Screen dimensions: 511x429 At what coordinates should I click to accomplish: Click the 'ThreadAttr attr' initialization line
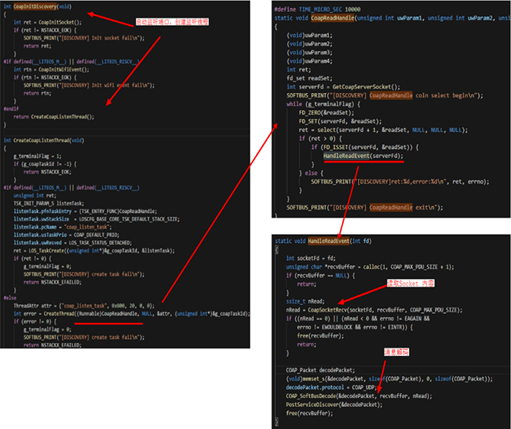click(x=84, y=306)
